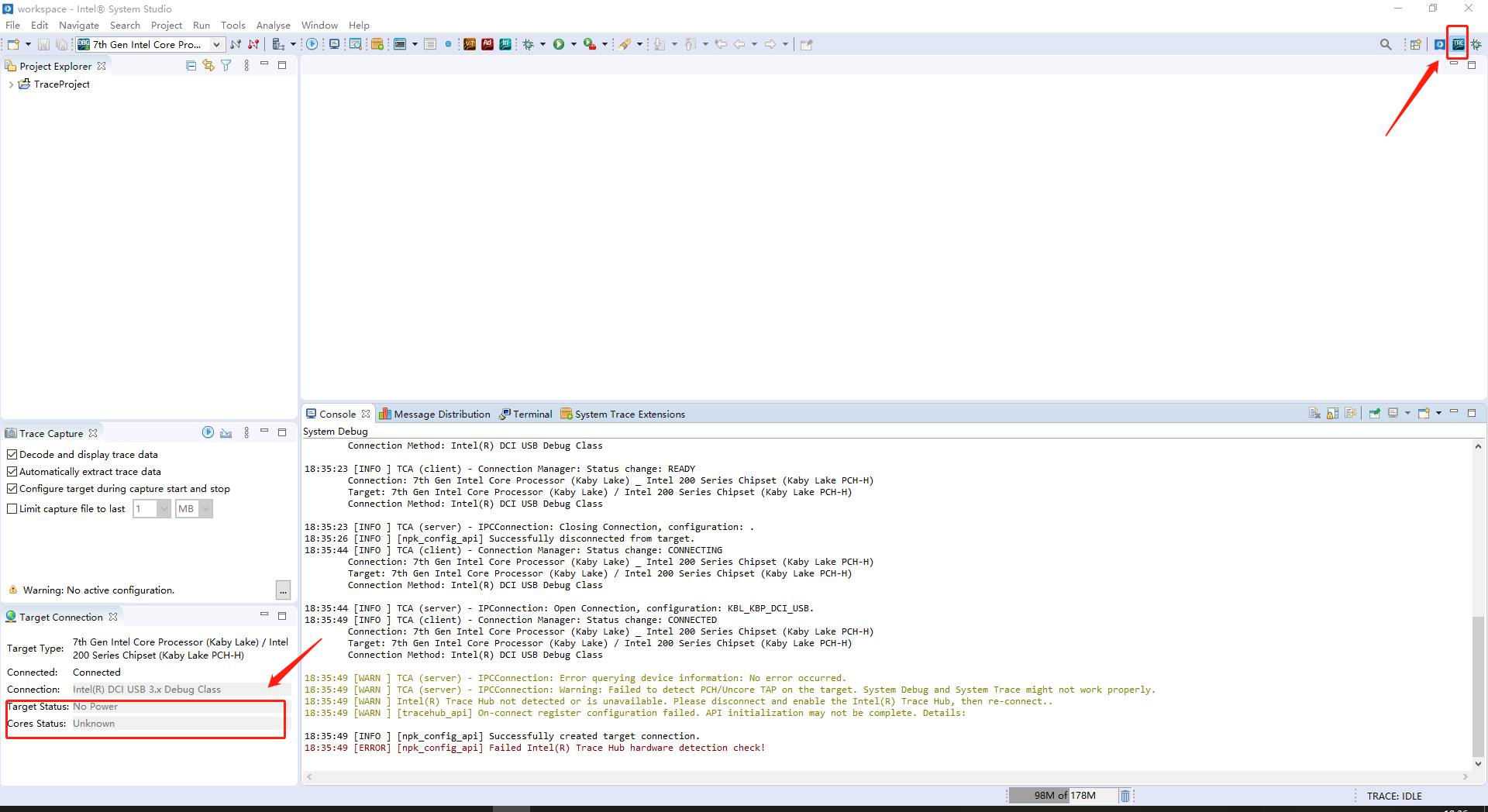Uncheck Decode and display trace data
The height and width of the screenshot is (812, 1488).
12,454
